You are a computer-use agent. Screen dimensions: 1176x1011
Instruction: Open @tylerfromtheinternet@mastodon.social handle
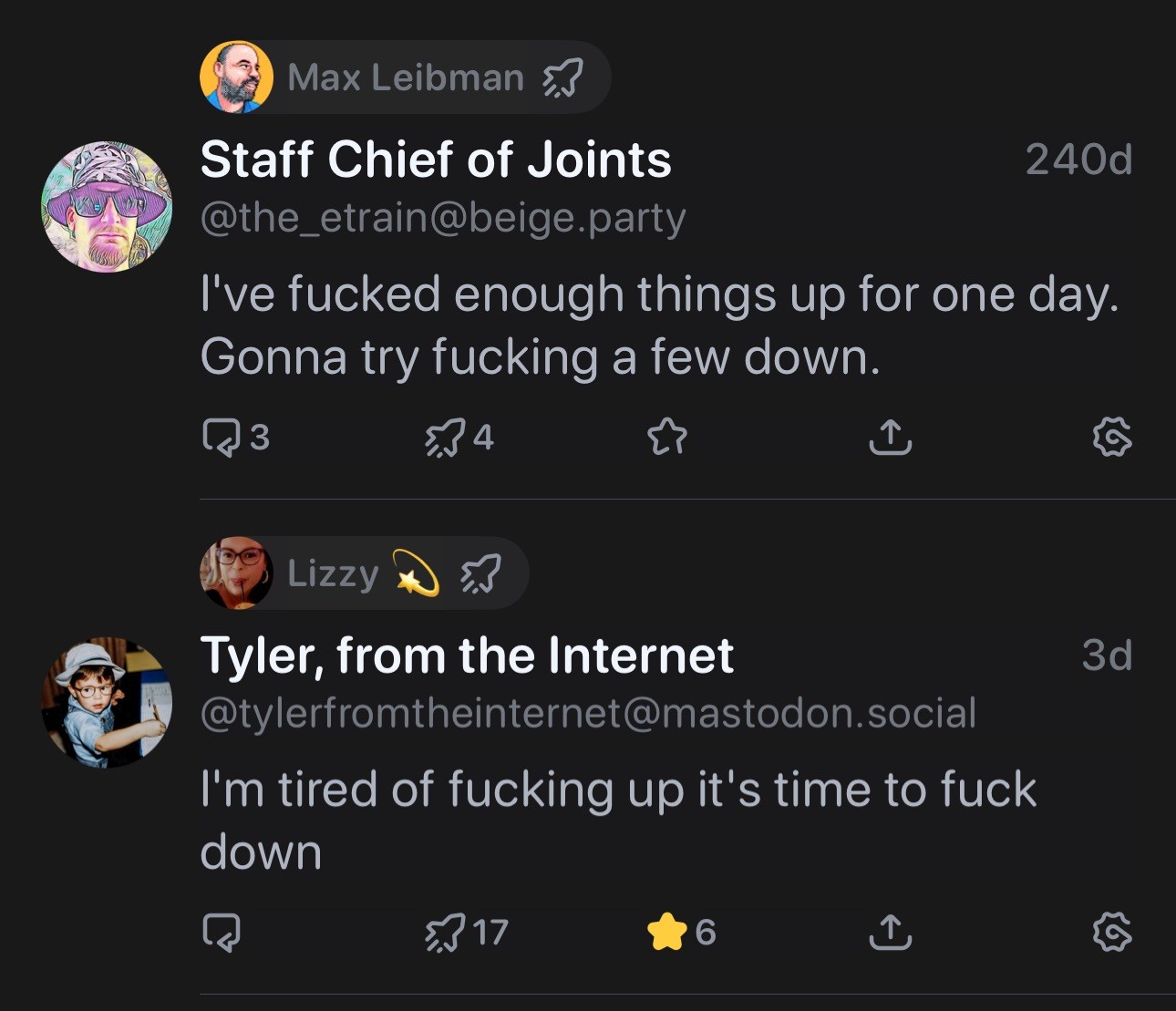[x=588, y=713]
